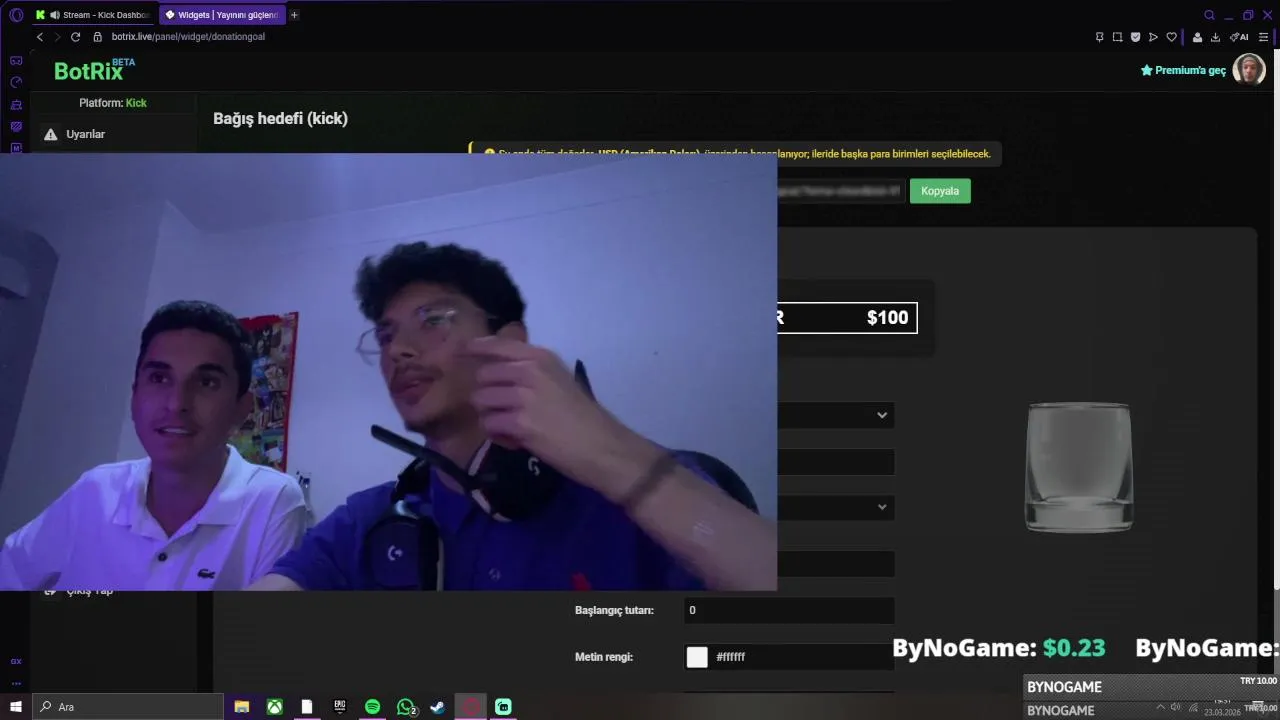Click the BotRix BETA logo
This screenshot has height=720, width=1280.
[94, 70]
